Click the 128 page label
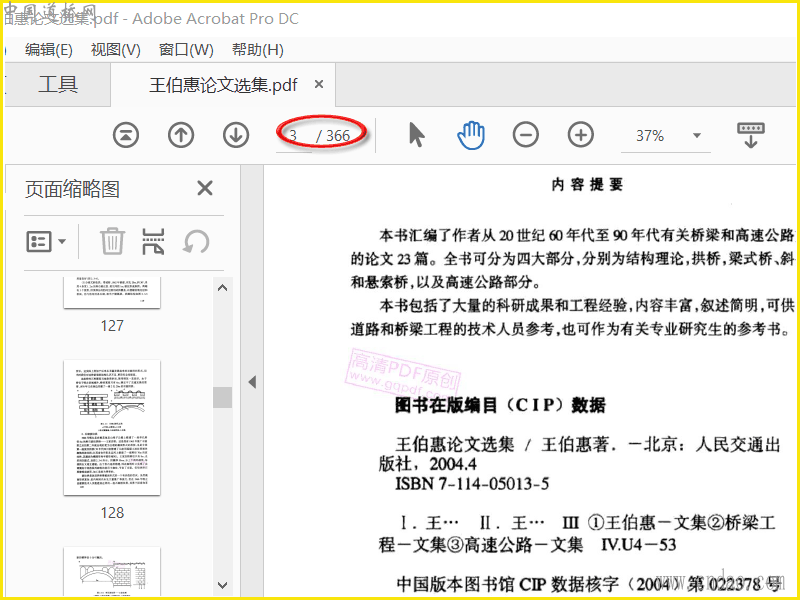The width and height of the screenshot is (800, 600). (112, 513)
